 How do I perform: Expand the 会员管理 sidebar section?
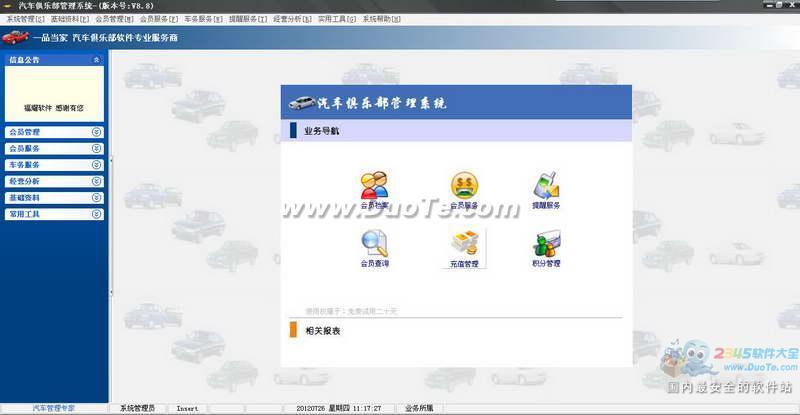click(x=96, y=132)
